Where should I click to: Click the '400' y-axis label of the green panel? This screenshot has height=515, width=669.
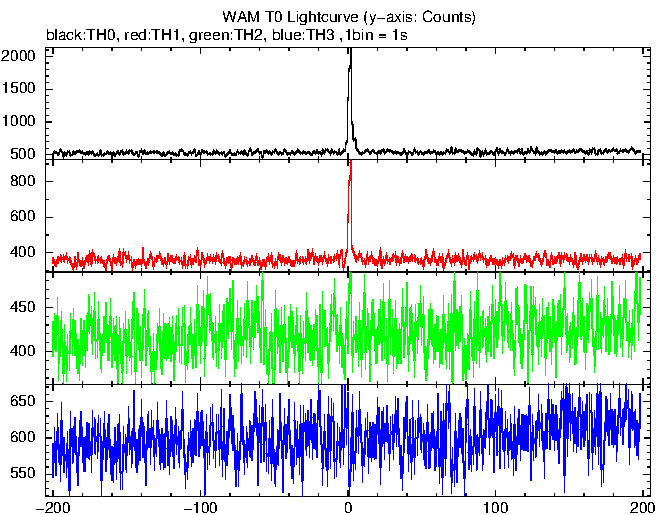tap(23, 351)
